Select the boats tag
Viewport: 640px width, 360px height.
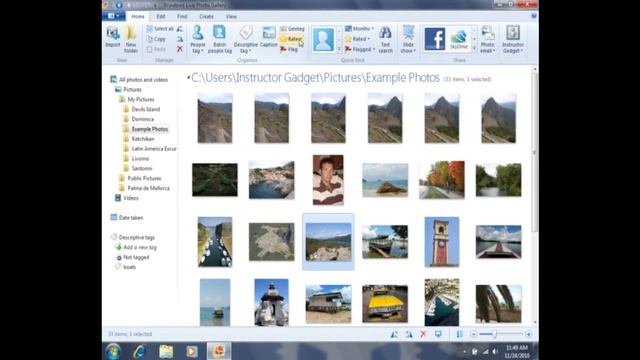[129, 267]
